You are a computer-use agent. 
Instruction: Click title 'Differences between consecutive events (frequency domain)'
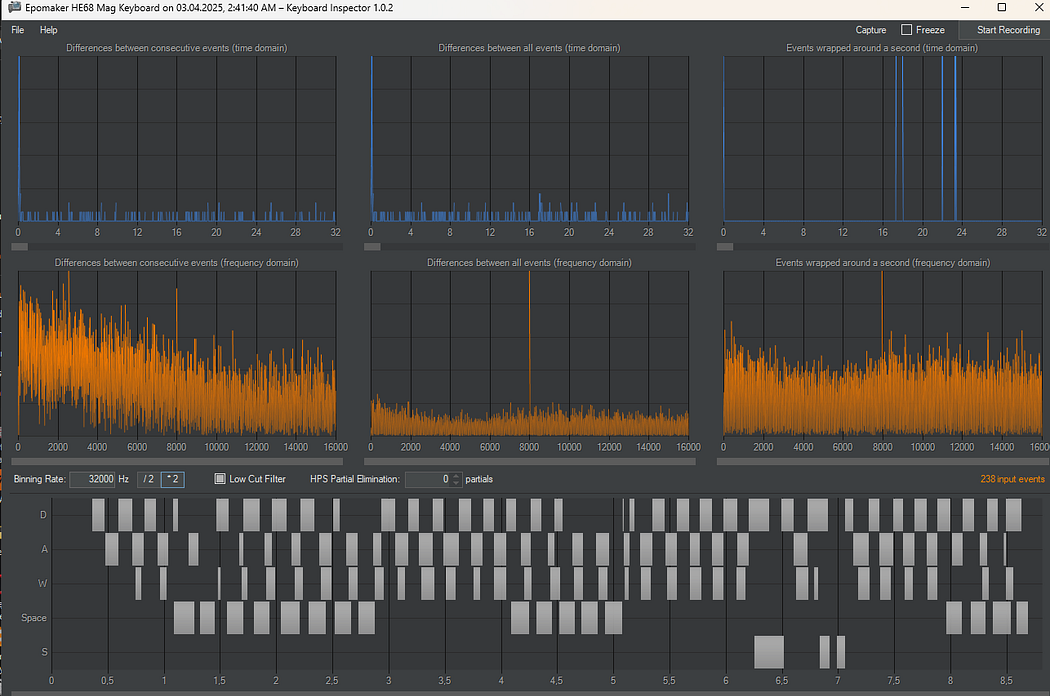(177, 263)
